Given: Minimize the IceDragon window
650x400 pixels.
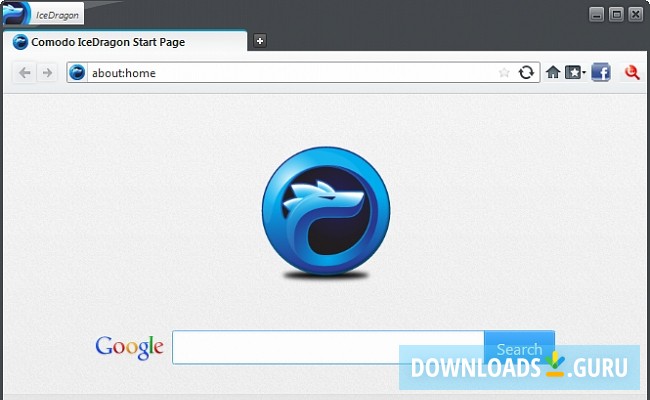Looking at the screenshot, I should point(596,15).
